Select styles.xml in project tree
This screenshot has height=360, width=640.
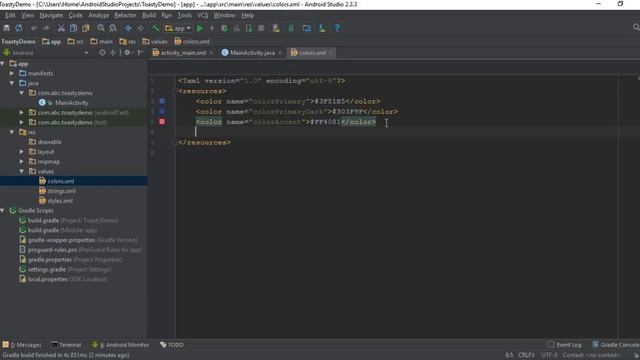tap(60, 201)
